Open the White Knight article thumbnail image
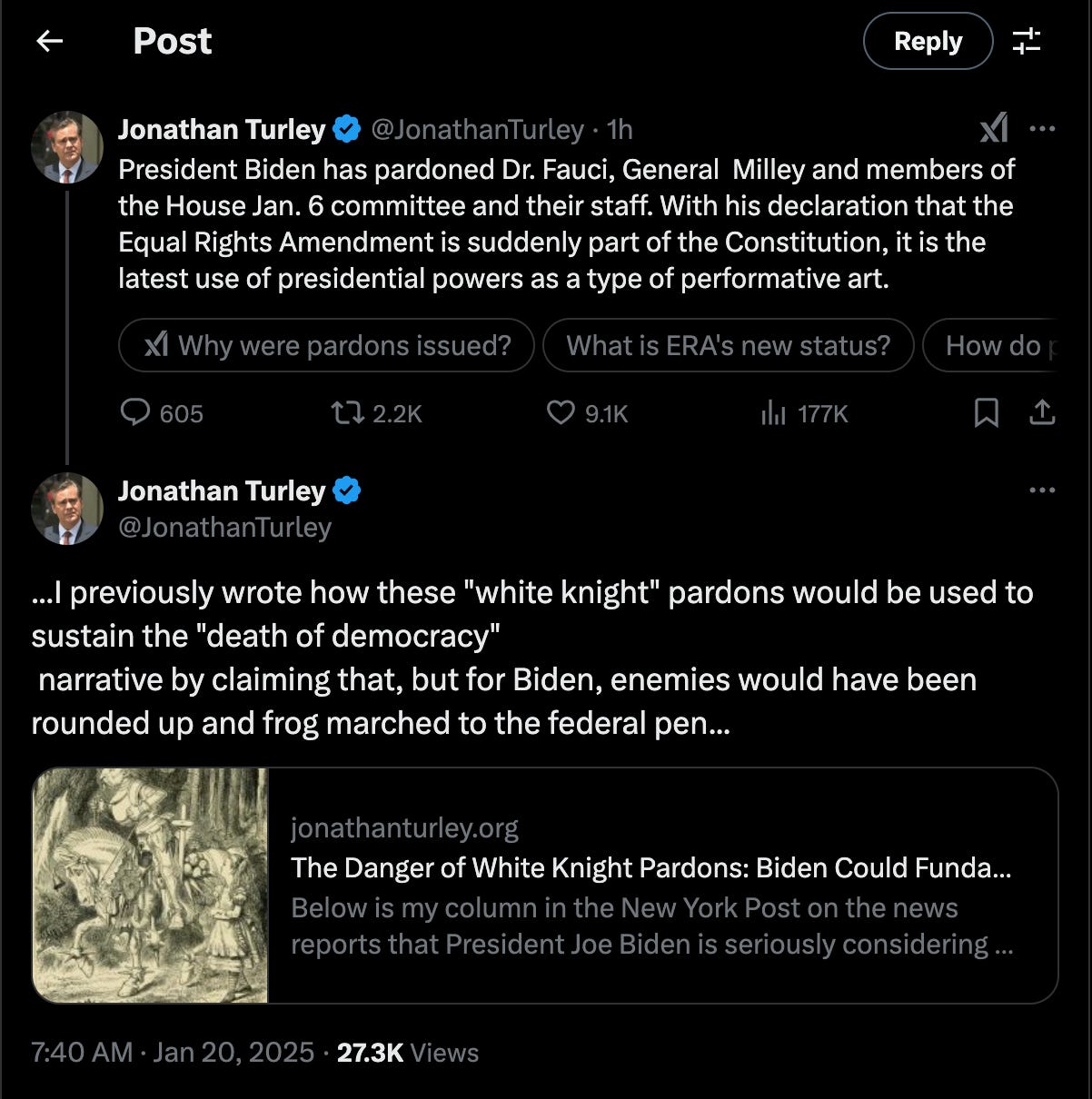This screenshot has height=1099, width=1092. pyautogui.click(x=151, y=886)
